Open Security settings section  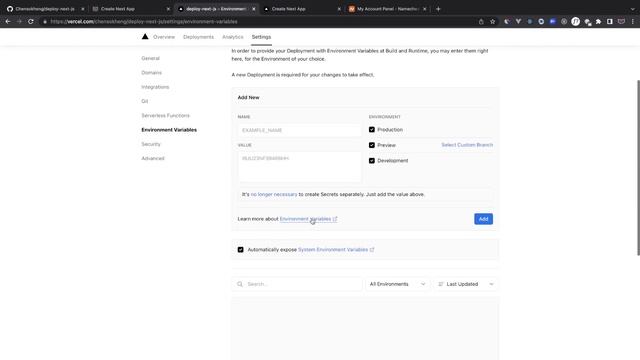coord(151,144)
